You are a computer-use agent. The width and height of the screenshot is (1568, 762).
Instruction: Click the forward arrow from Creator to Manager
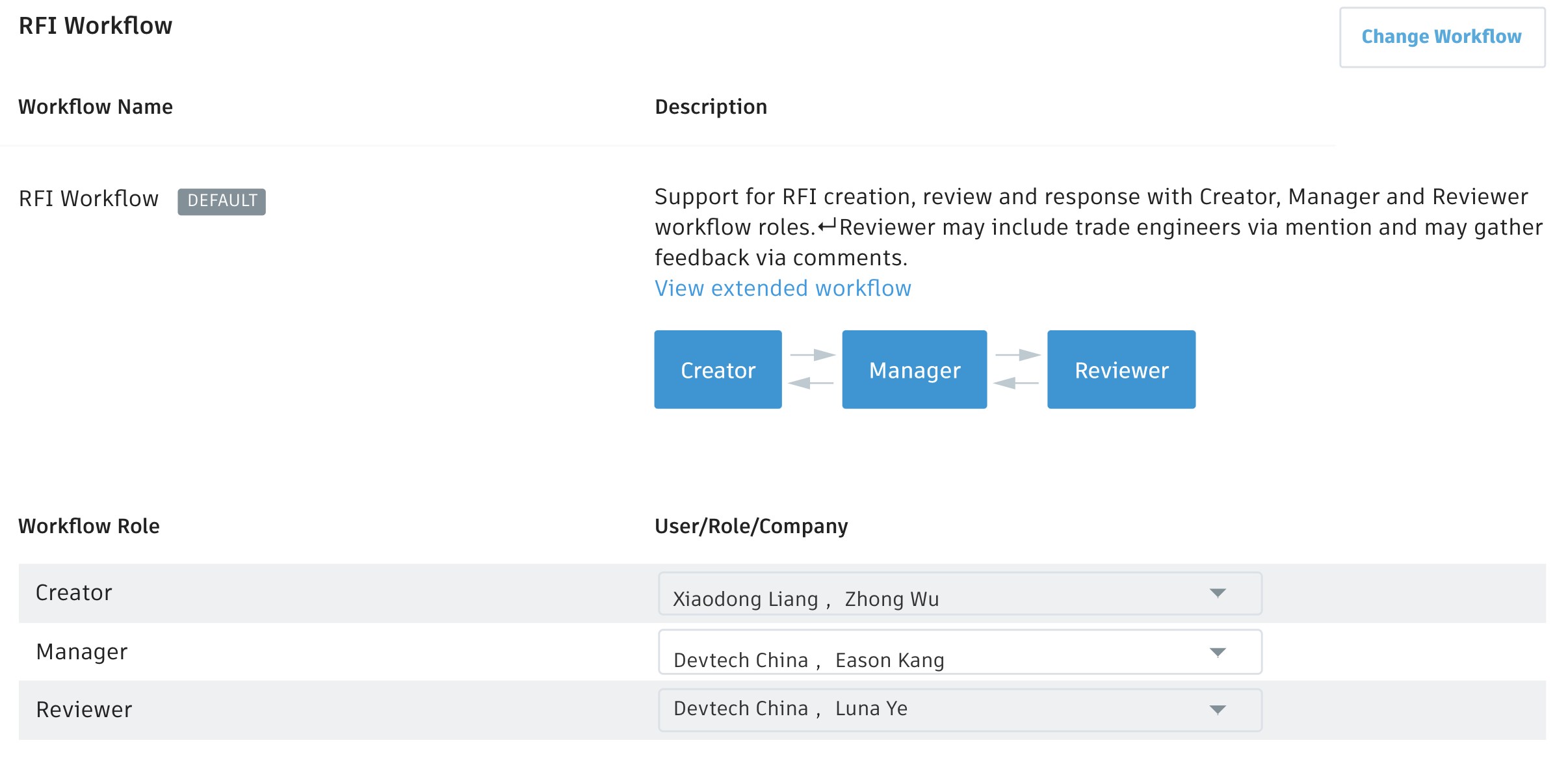(x=812, y=354)
